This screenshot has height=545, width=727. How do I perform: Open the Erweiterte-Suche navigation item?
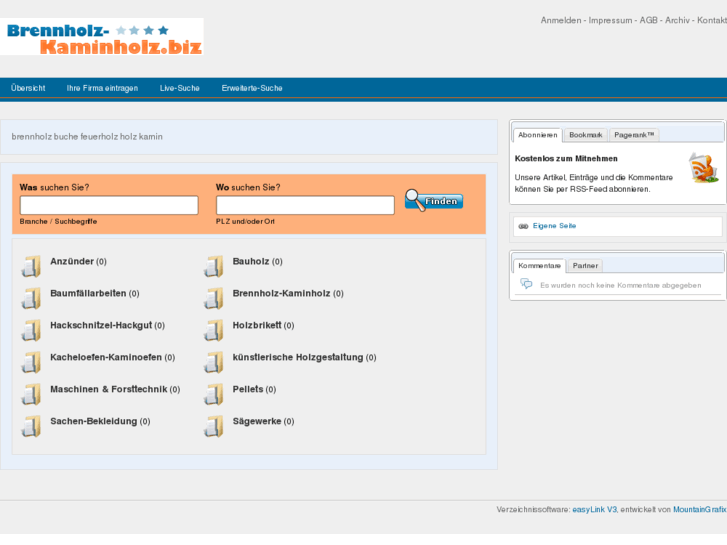click(x=252, y=88)
